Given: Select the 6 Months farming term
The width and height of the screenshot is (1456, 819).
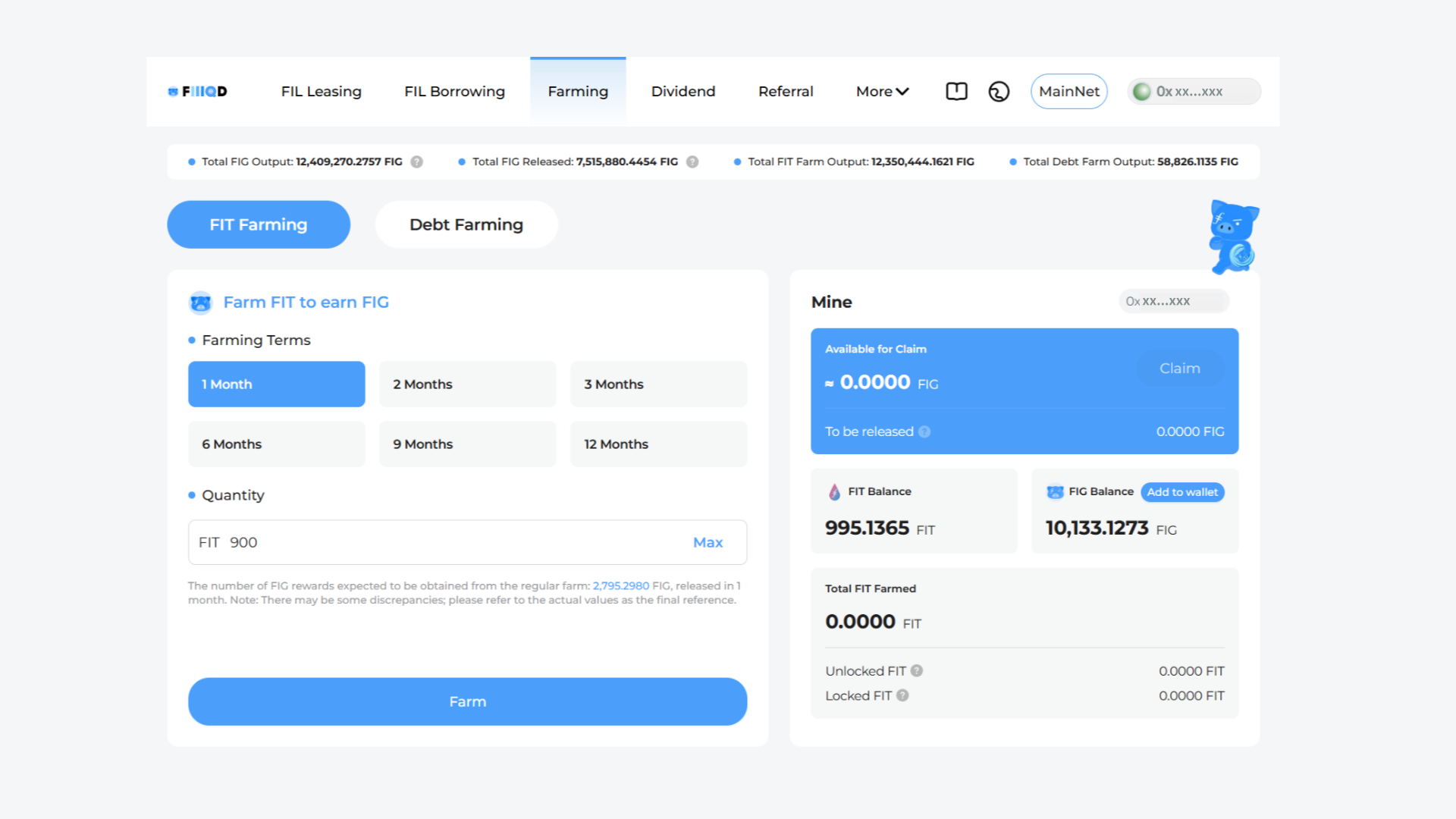Looking at the screenshot, I should coord(276,444).
